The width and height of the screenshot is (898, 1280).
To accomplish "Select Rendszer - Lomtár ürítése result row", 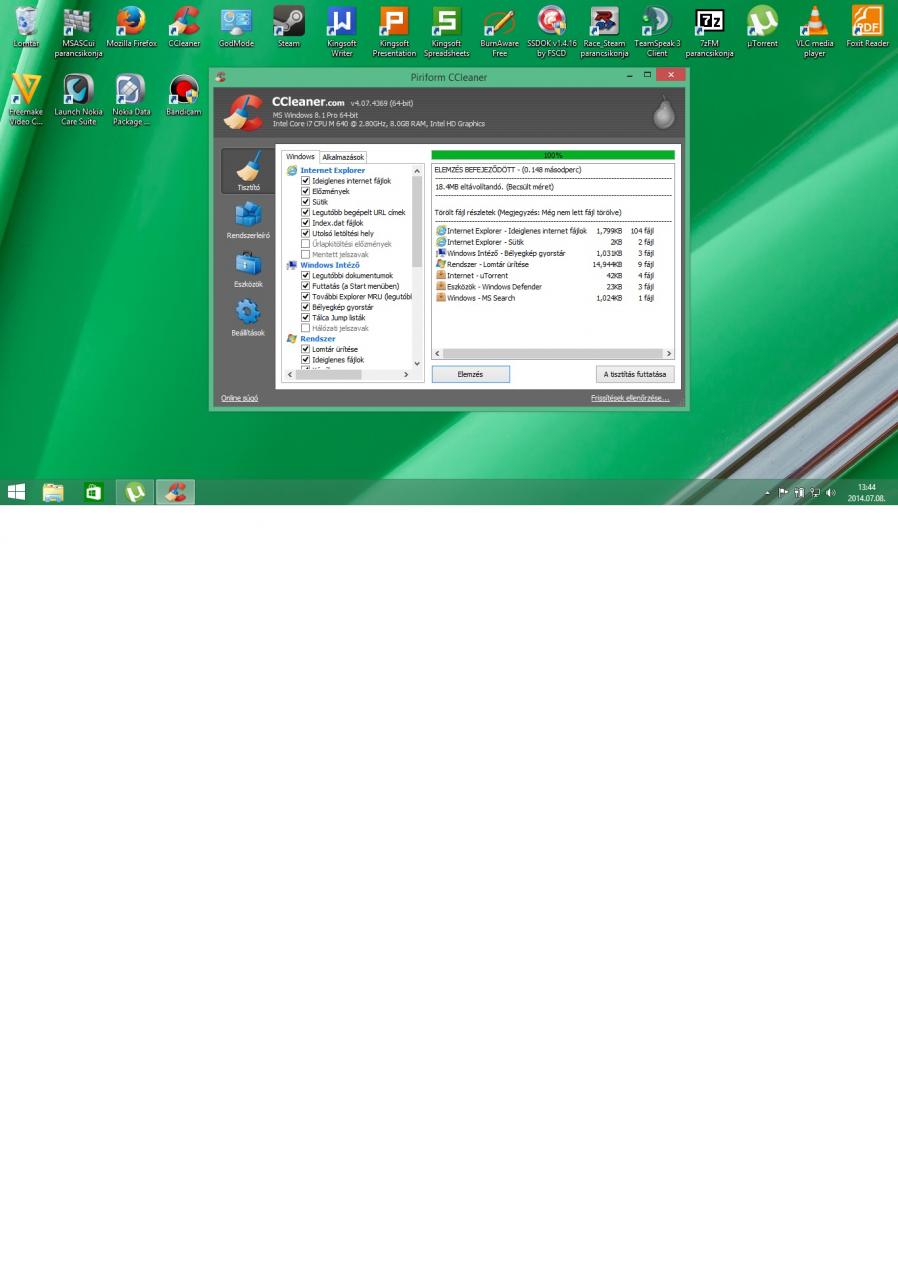I will tap(545, 264).
